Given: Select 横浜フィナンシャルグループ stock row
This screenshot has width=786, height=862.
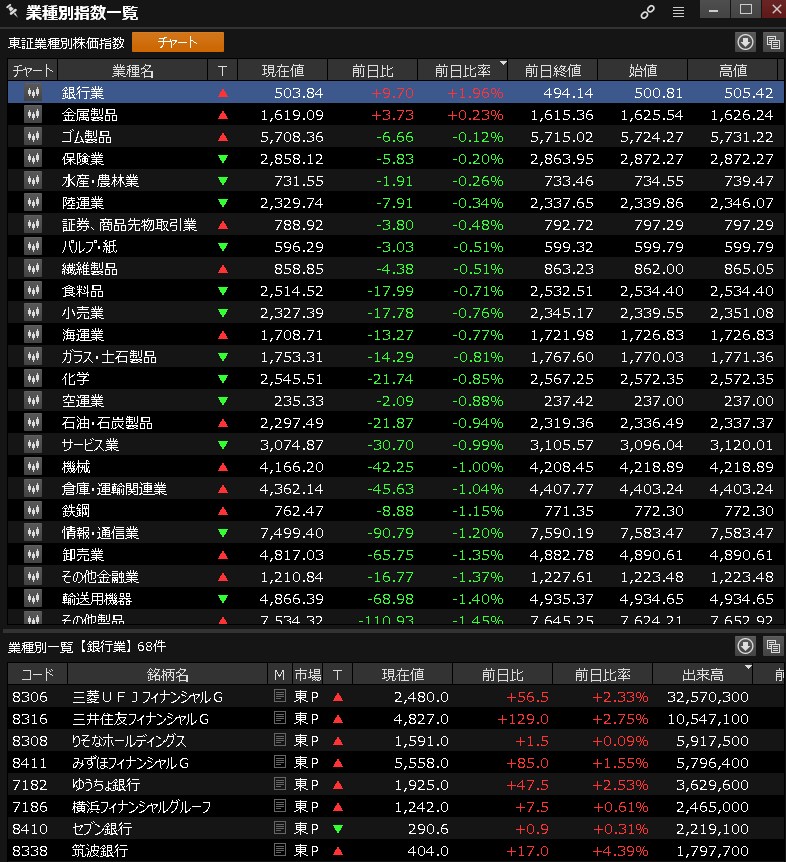Looking at the screenshot, I should click(x=396, y=806).
